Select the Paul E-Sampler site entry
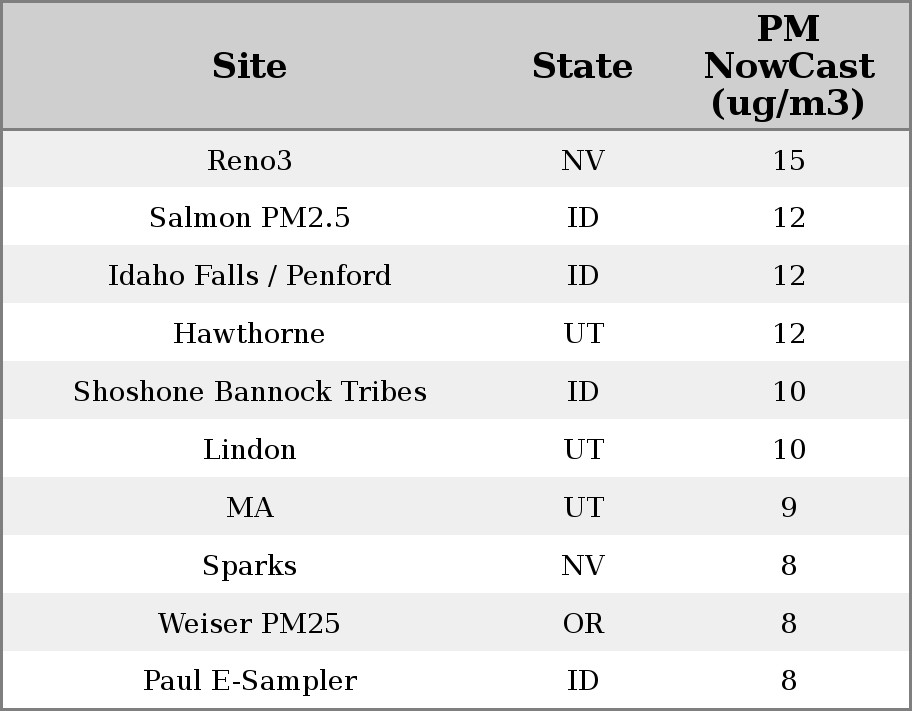Image resolution: width=912 pixels, height=711 pixels. 250,681
